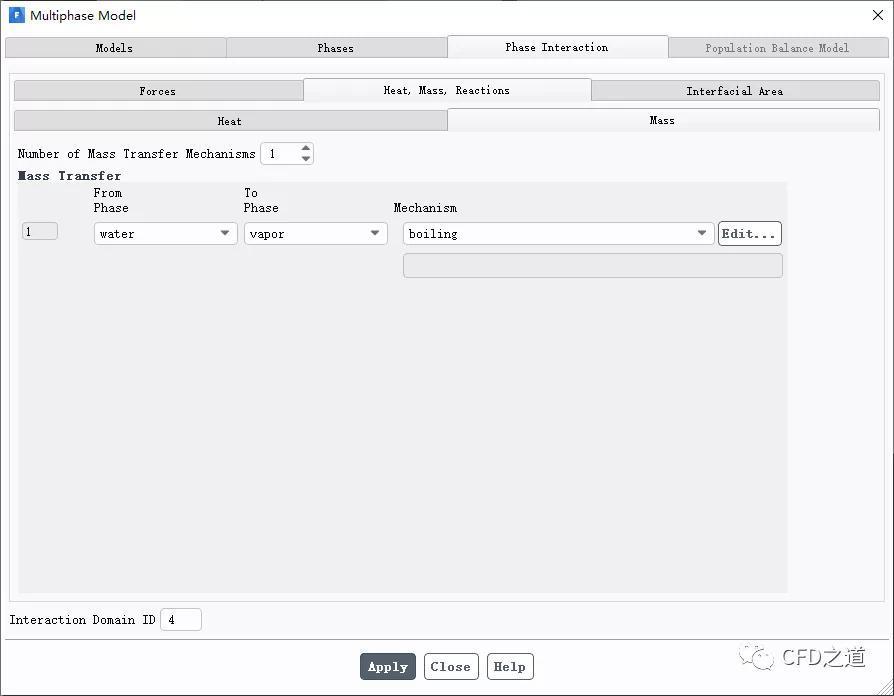
Task: Switch to the Heat sub-tab
Action: [230, 121]
